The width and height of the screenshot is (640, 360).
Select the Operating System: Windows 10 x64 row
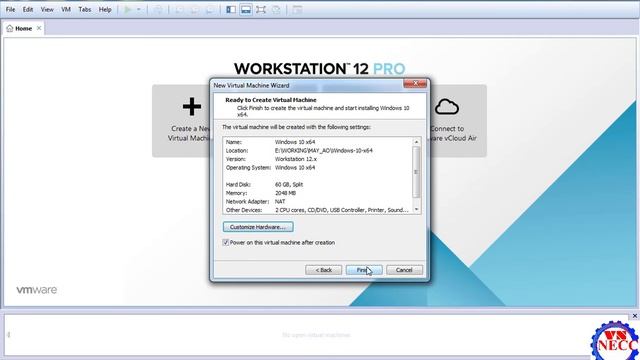pyautogui.click(x=318, y=168)
